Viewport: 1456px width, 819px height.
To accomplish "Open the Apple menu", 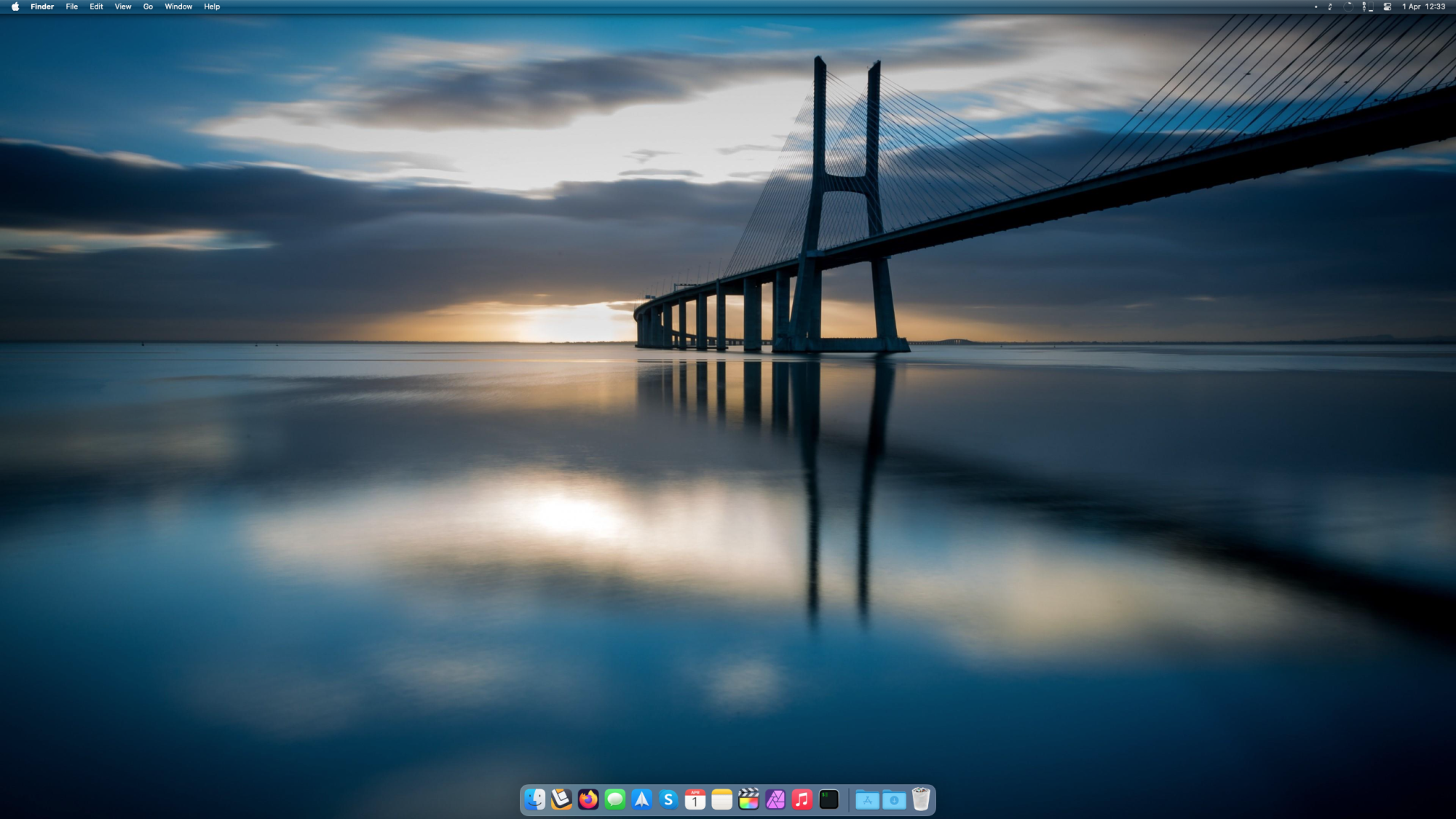I will (x=15, y=7).
